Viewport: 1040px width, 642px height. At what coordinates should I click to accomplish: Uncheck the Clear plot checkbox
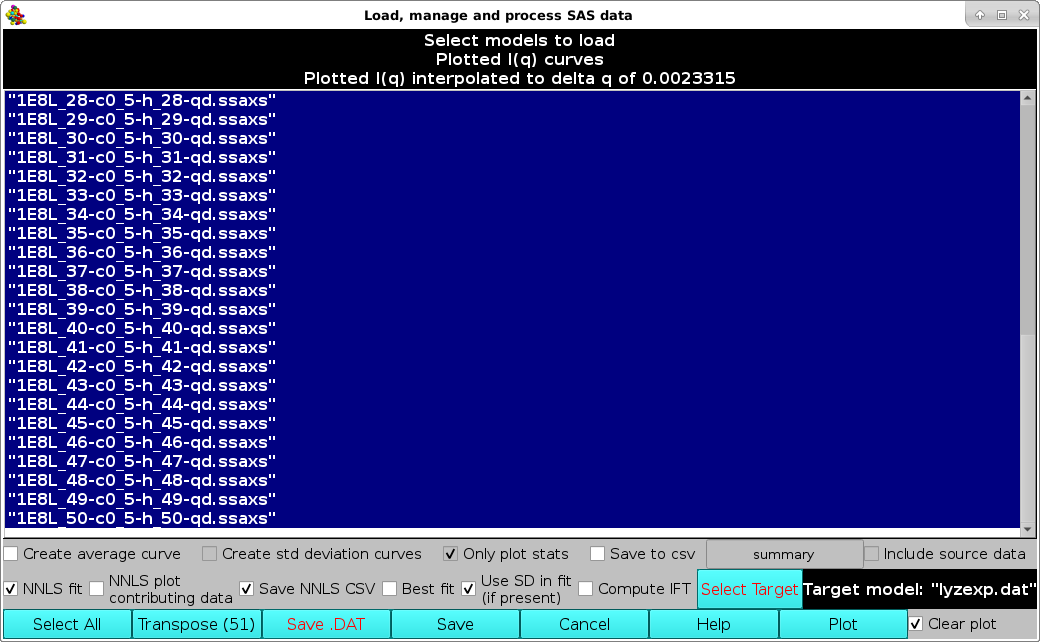point(916,624)
